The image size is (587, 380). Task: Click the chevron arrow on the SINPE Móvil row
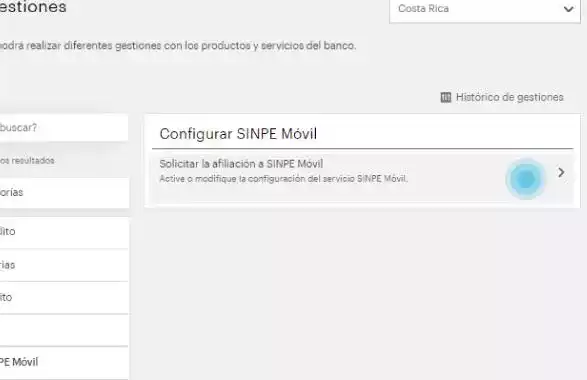[x=561, y=172]
